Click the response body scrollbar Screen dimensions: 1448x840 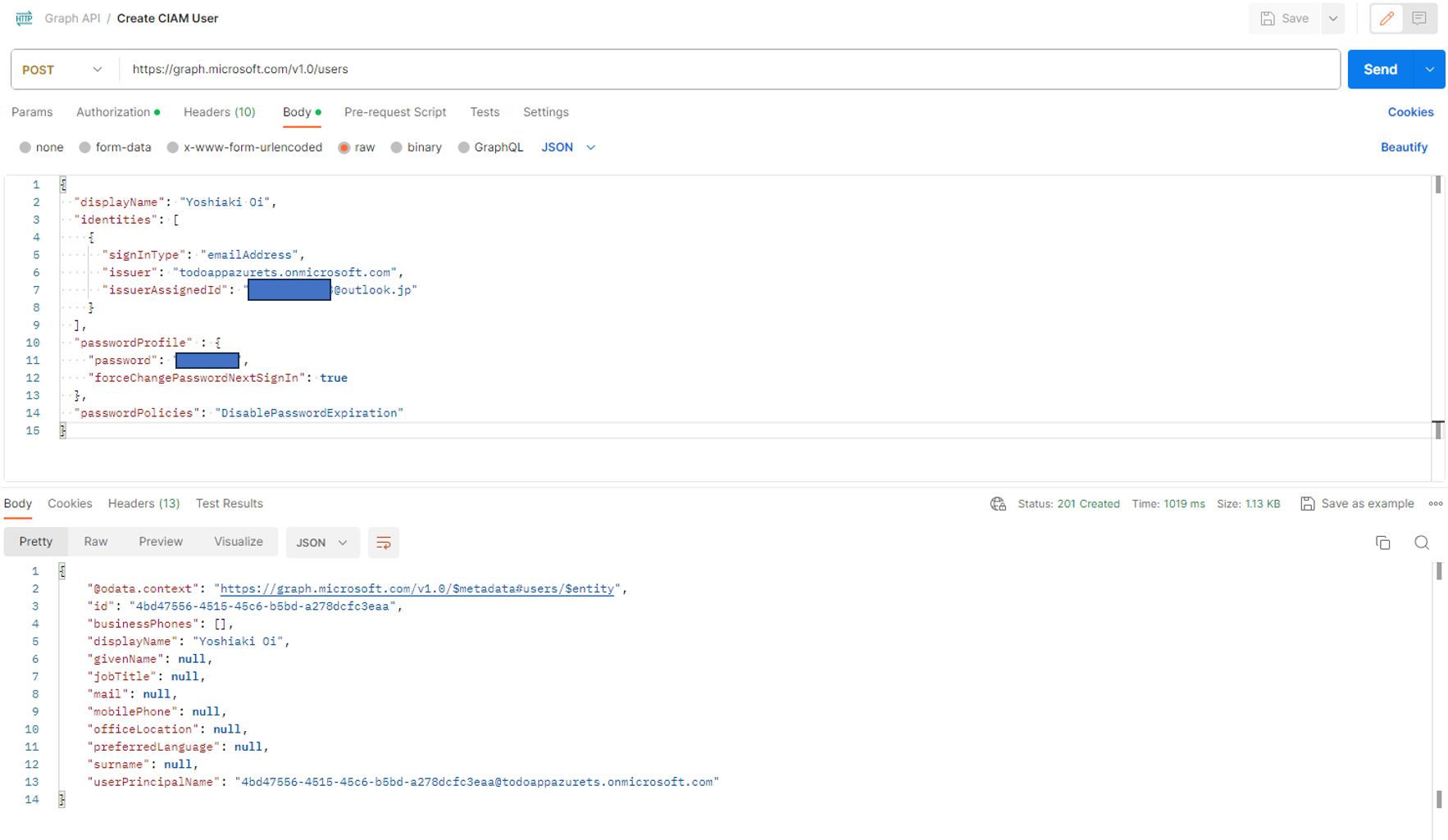[x=1438, y=572]
